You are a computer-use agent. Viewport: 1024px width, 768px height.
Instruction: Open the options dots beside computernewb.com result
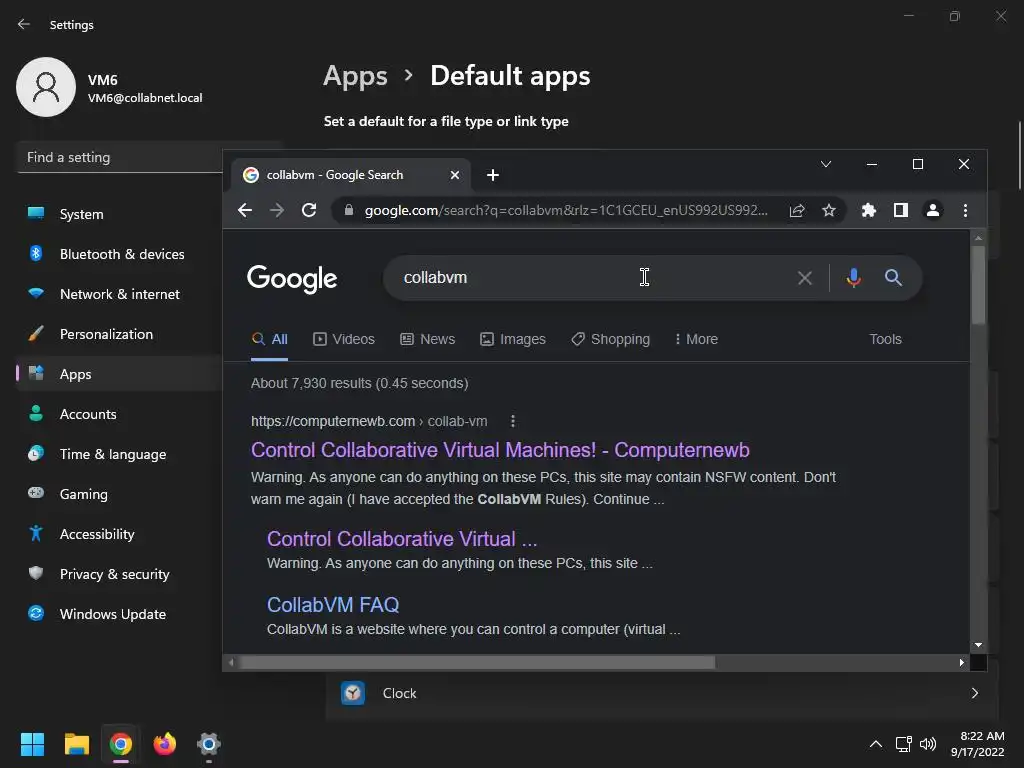click(513, 421)
